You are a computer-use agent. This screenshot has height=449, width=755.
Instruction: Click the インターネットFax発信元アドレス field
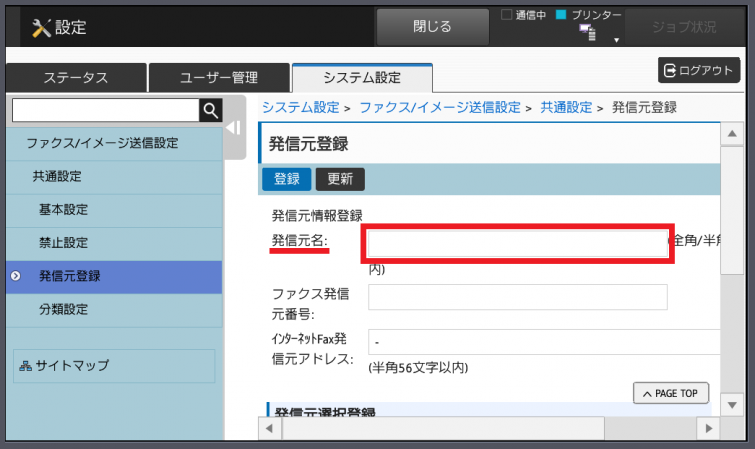pos(544,342)
